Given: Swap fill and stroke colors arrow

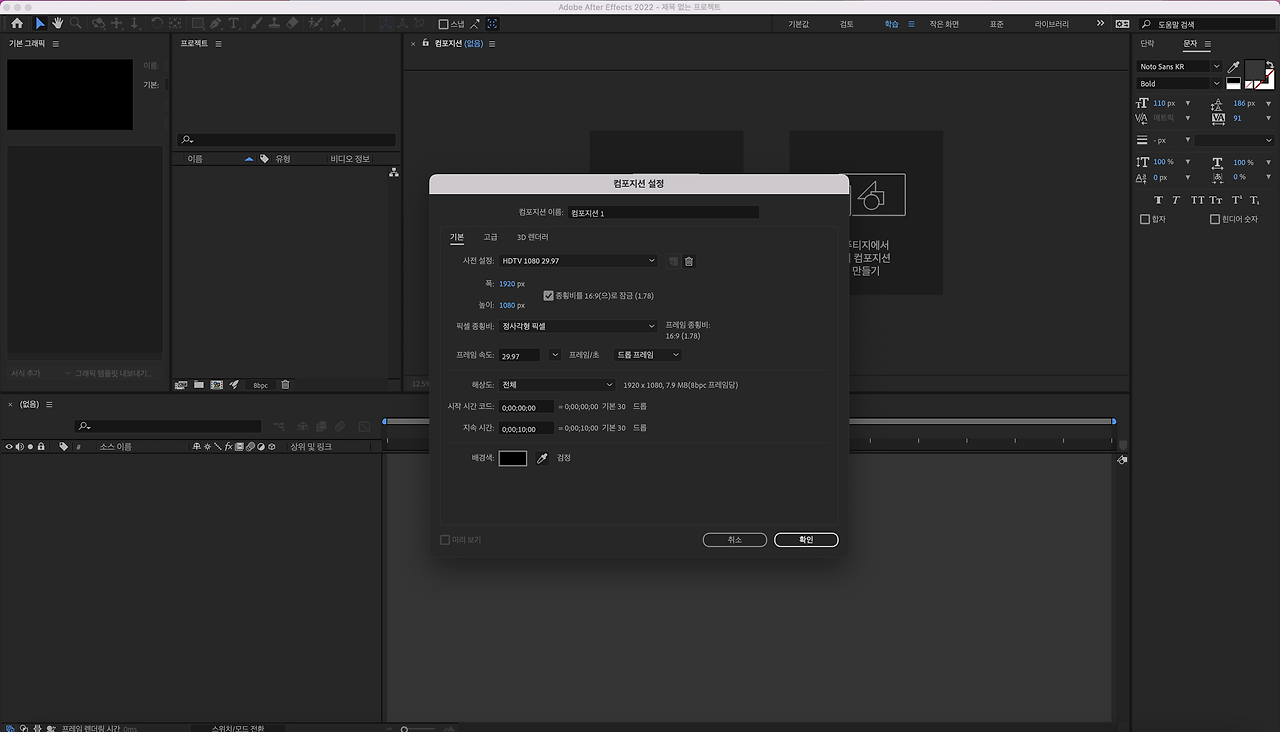Looking at the screenshot, I should coord(1269,66).
